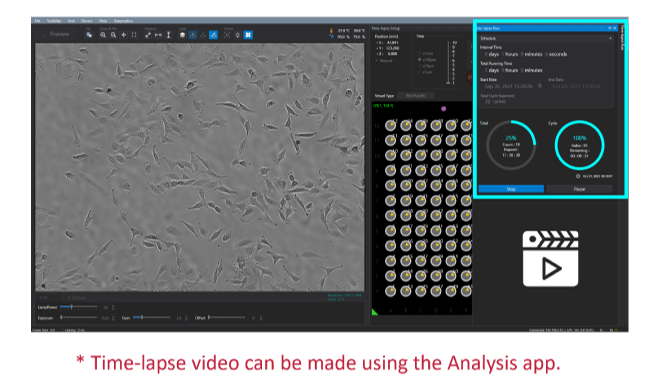The width and height of the screenshot is (656, 389).
Task: Click the play clapperboard video icon
Action: [550, 258]
